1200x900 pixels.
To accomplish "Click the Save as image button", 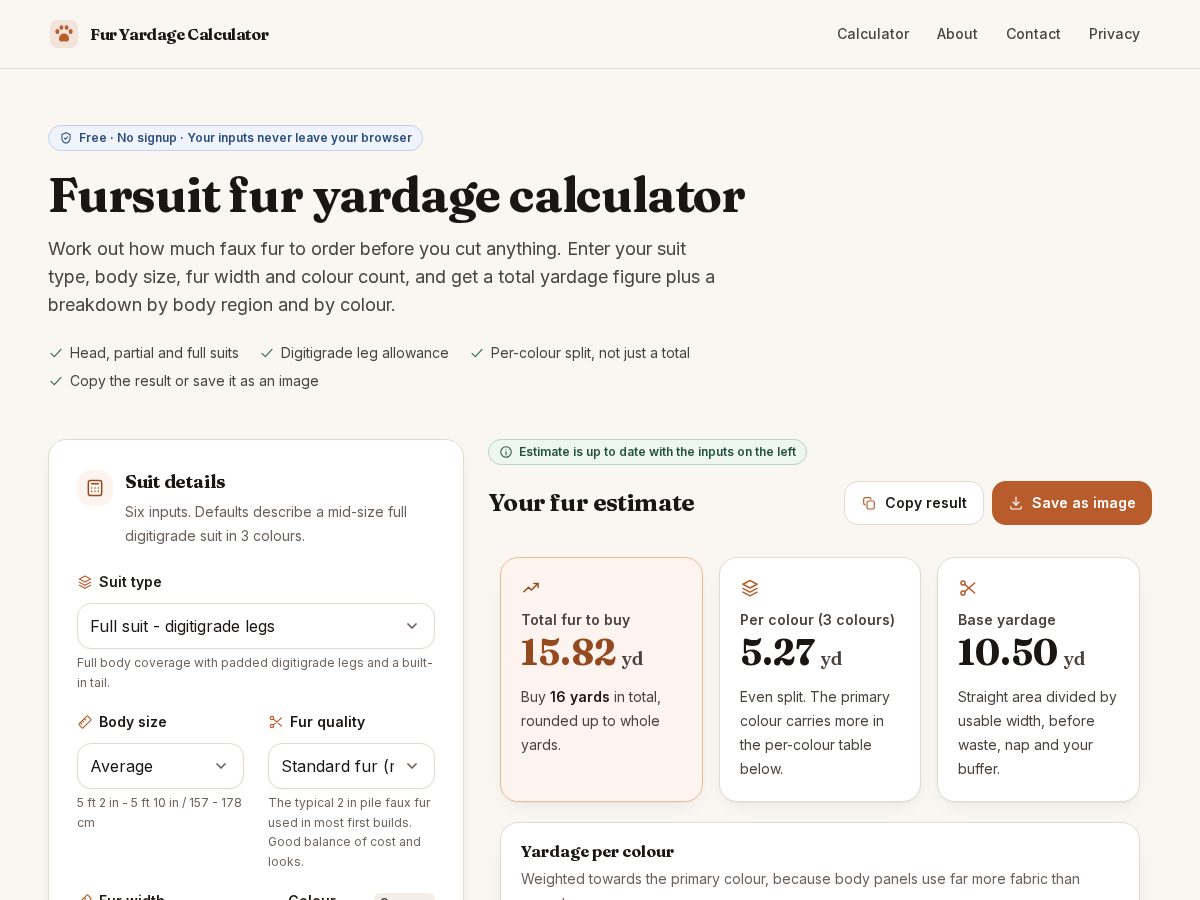I will [1072, 503].
